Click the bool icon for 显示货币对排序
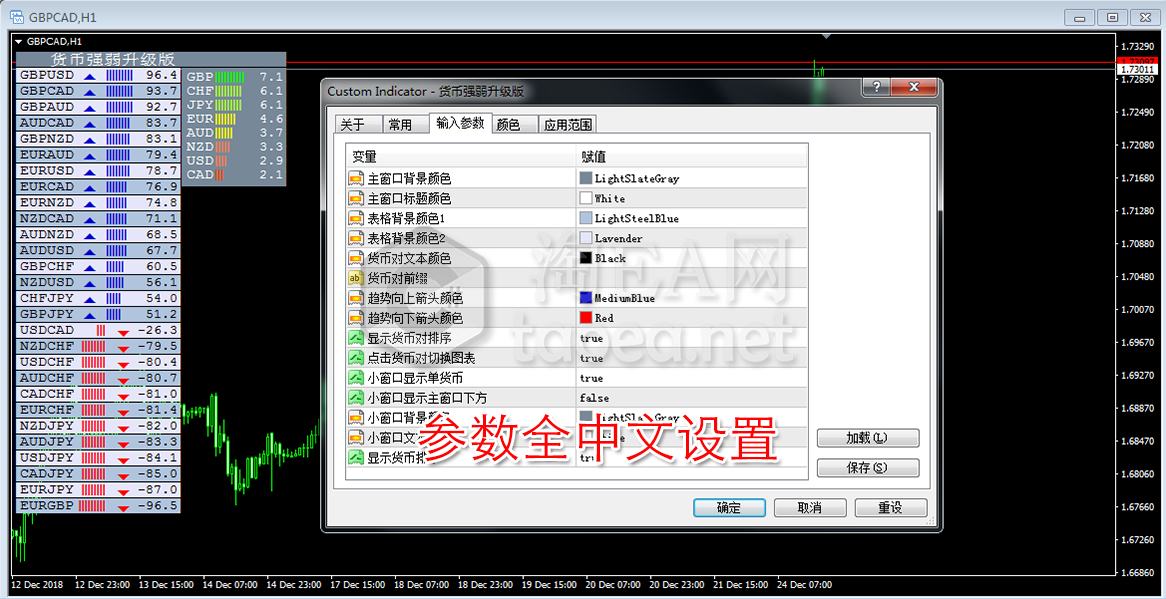This screenshot has height=599, width=1166. pyautogui.click(x=355, y=338)
